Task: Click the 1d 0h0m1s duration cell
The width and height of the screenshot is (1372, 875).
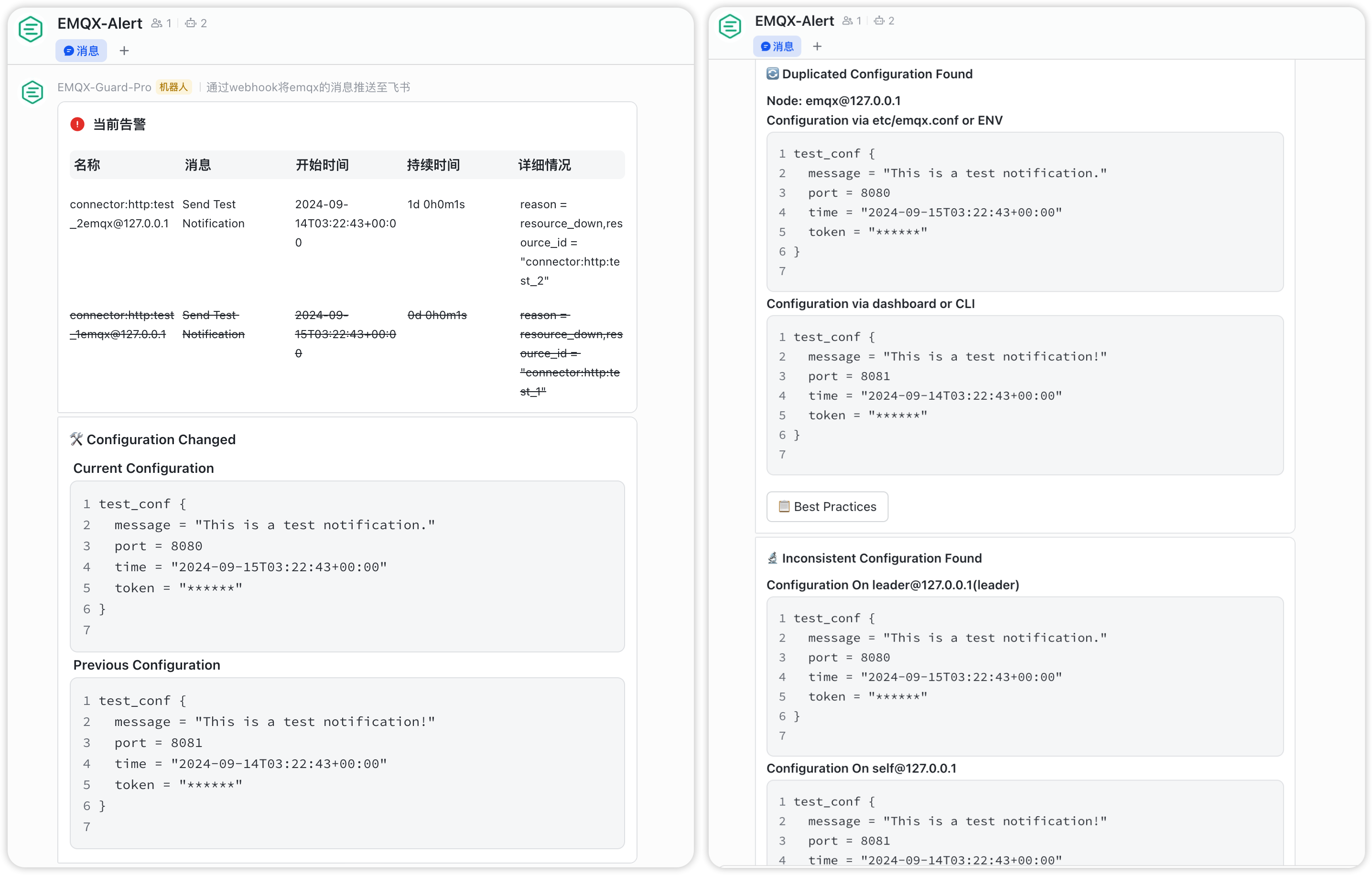Action: [x=436, y=204]
